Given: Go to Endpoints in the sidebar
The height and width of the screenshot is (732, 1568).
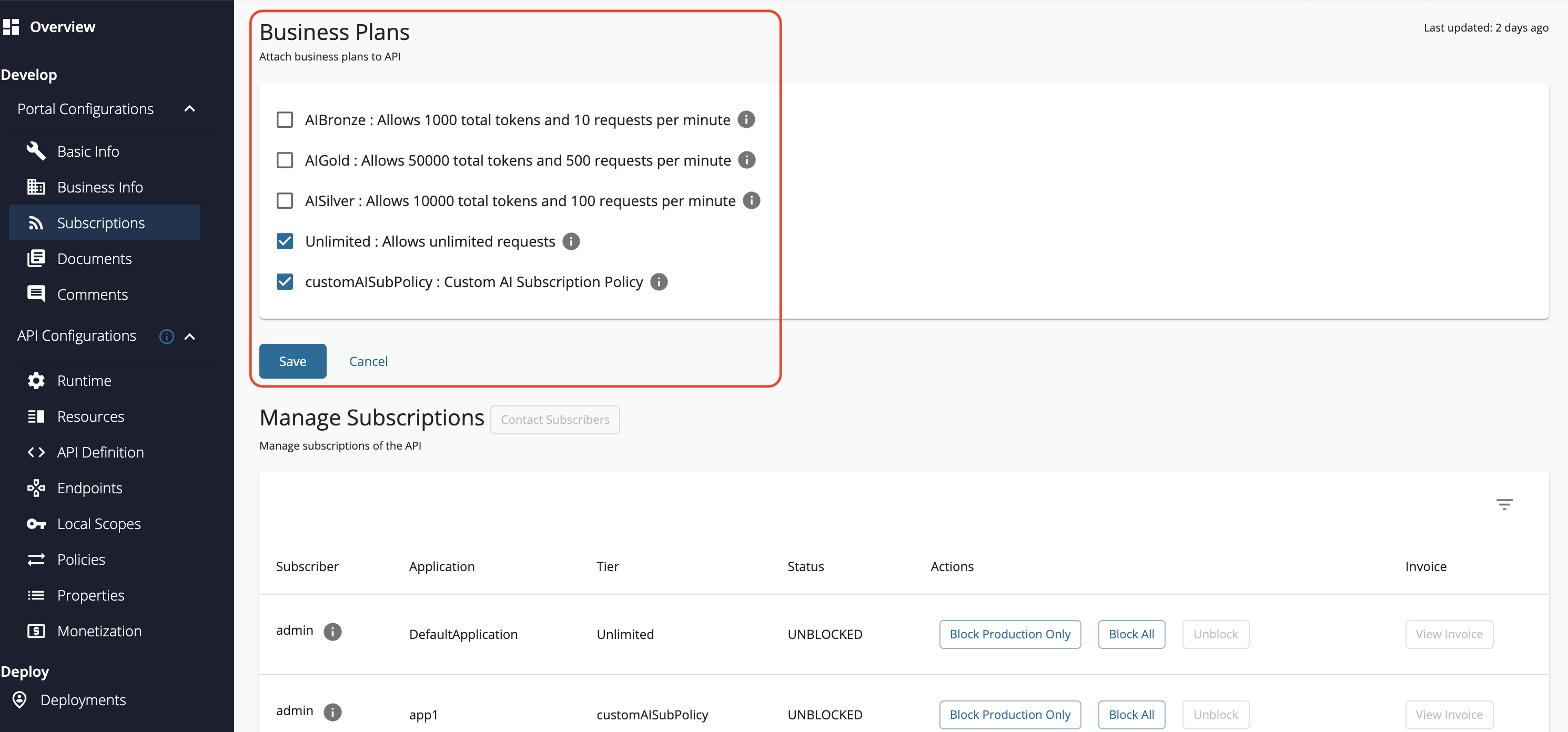Looking at the screenshot, I should pos(89,488).
